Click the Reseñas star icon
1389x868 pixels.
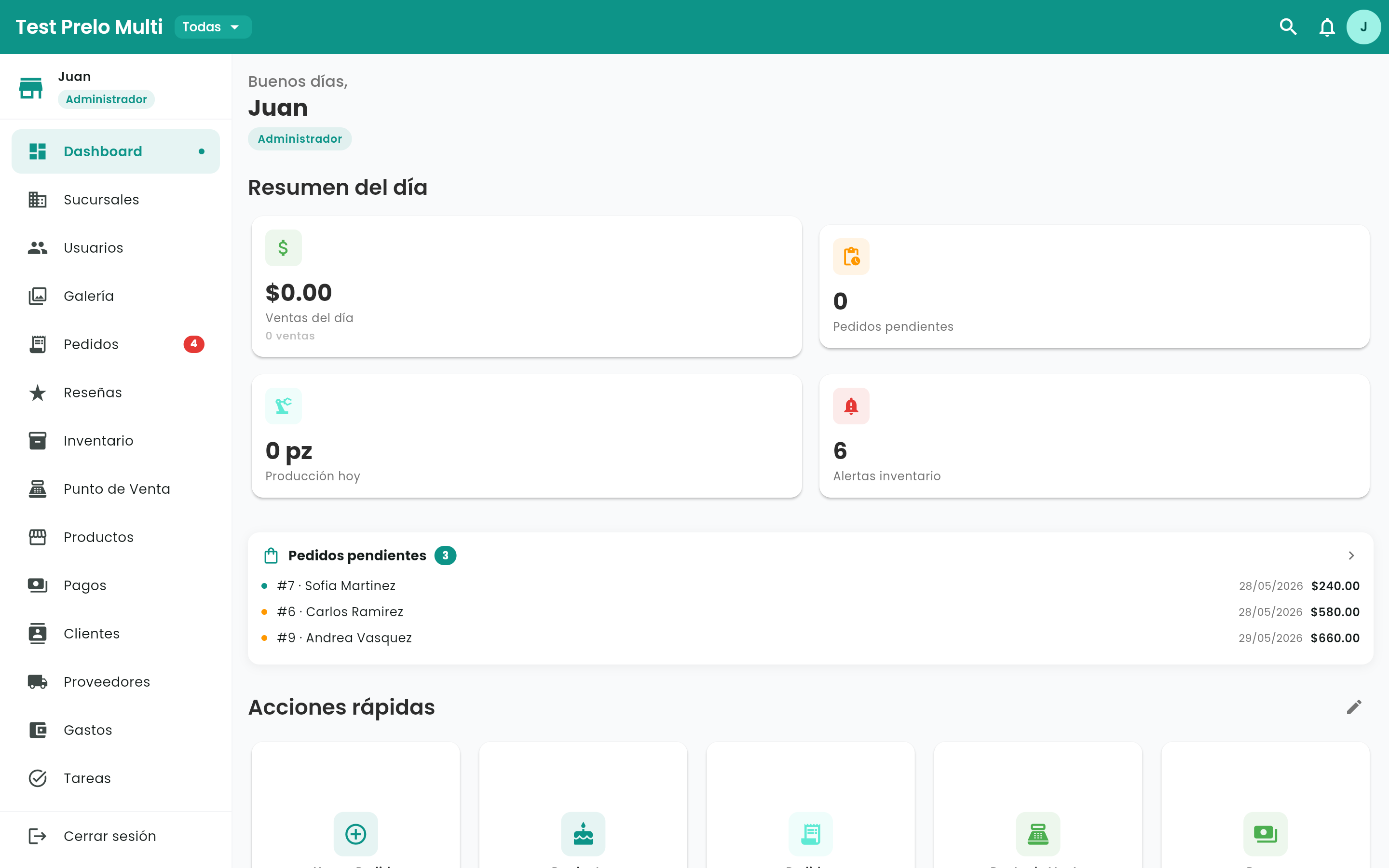coord(38,393)
